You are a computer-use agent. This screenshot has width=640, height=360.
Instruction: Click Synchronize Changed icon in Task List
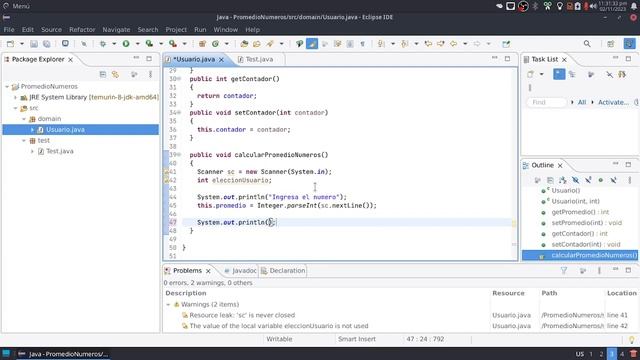point(622,74)
